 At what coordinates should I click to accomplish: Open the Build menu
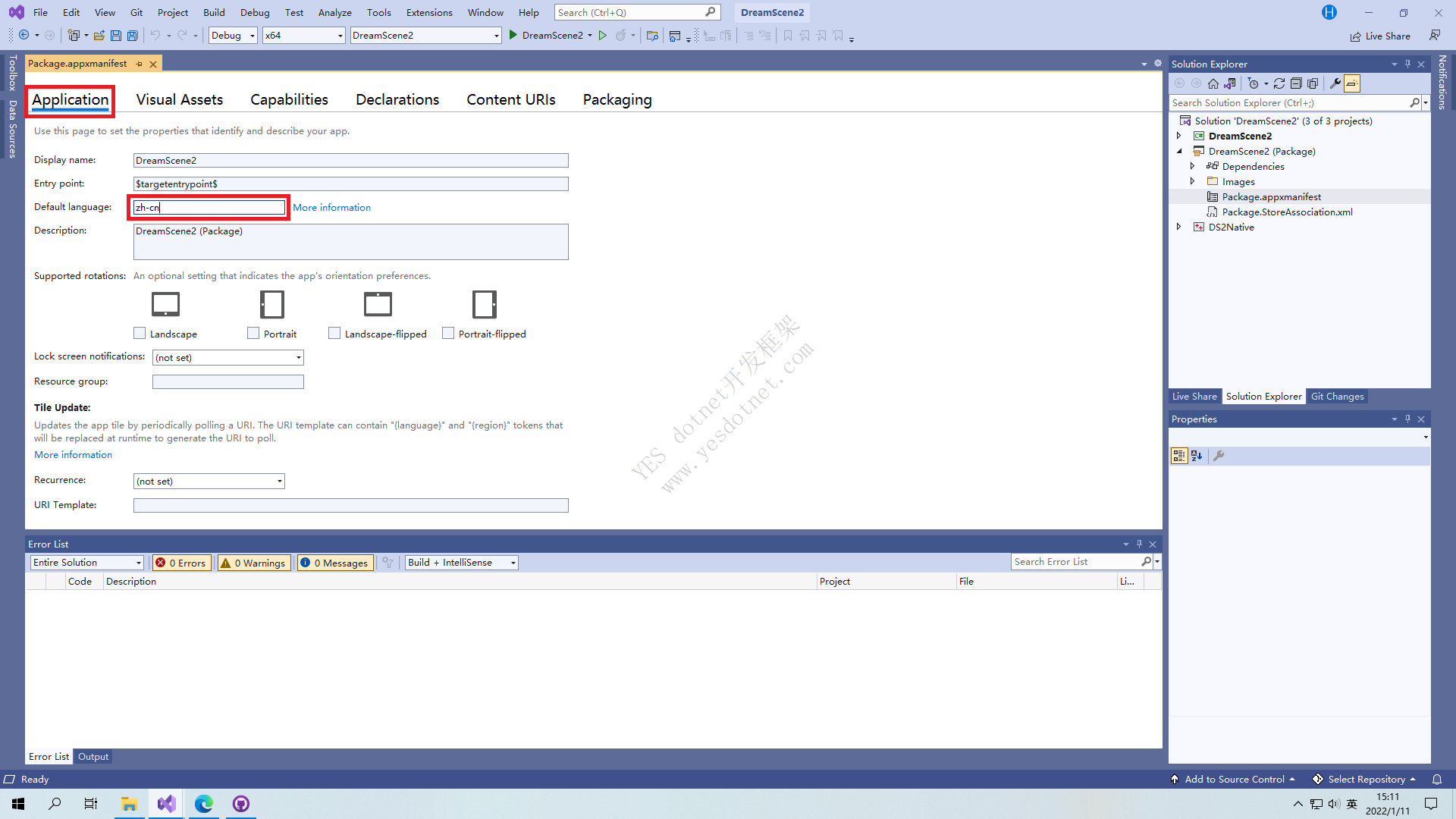pos(214,13)
